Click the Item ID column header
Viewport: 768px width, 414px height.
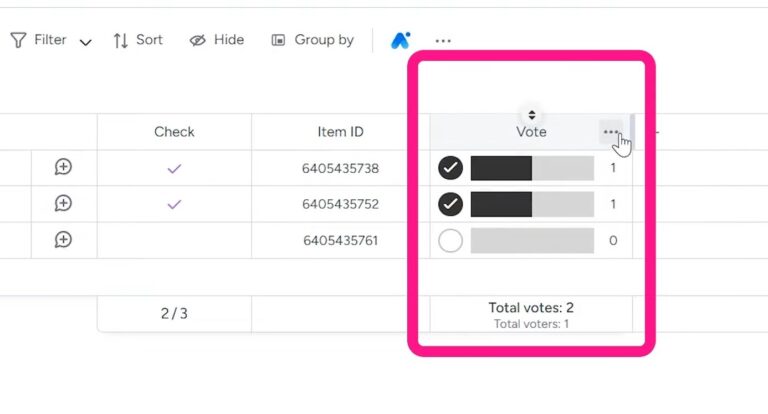pyautogui.click(x=340, y=132)
